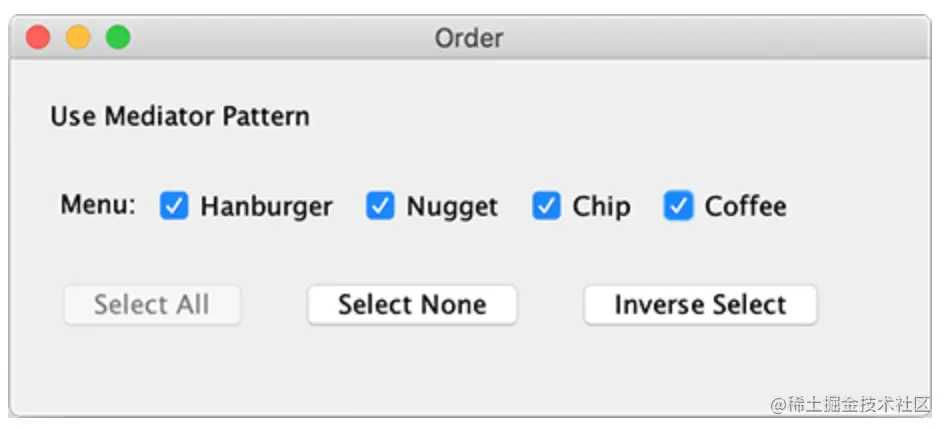946x430 pixels.
Task: Uncheck the Nugget checkbox
Action: pyautogui.click(x=380, y=207)
